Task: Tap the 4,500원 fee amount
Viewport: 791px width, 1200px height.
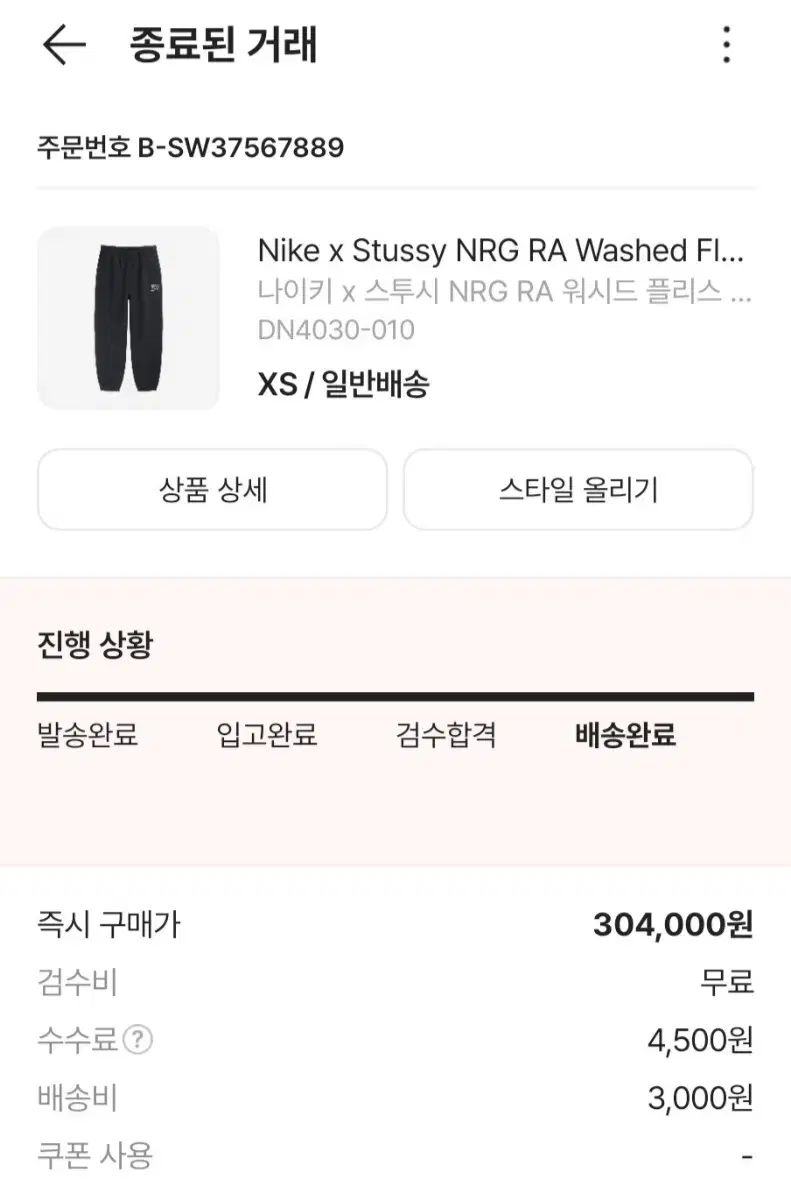Action: click(x=699, y=1041)
